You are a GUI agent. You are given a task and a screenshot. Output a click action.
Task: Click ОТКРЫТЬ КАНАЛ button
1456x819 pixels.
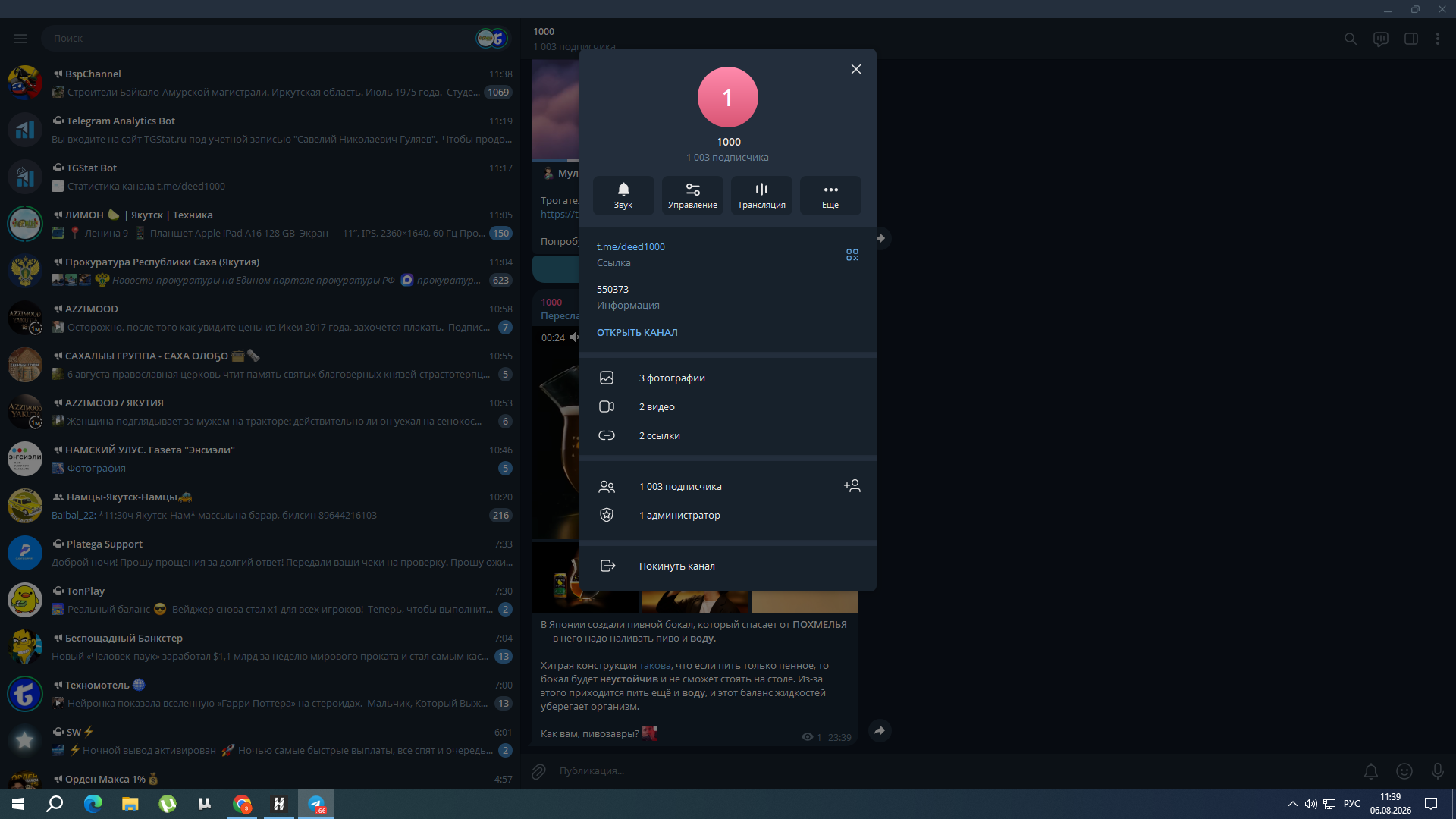point(637,332)
